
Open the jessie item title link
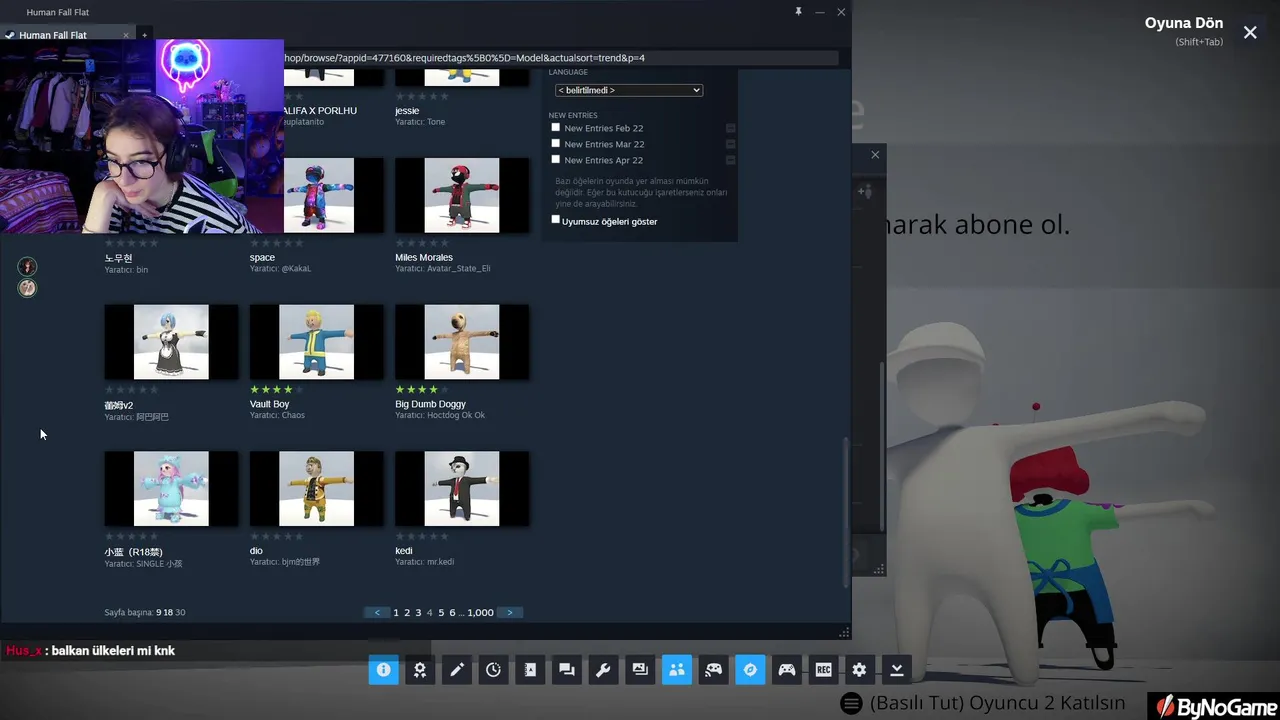(407, 110)
